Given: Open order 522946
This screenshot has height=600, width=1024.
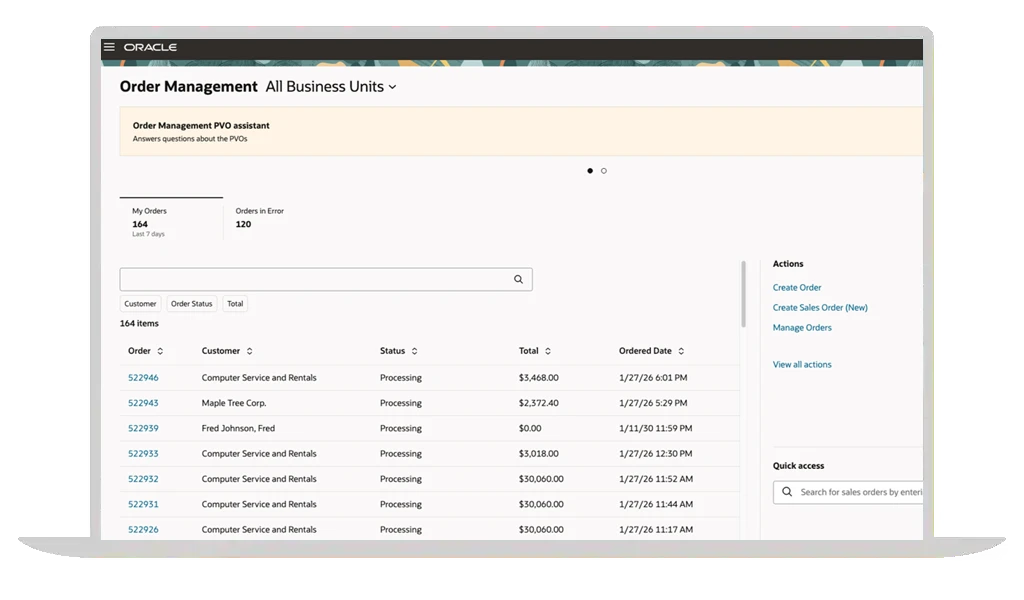Looking at the screenshot, I should (x=143, y=378).
